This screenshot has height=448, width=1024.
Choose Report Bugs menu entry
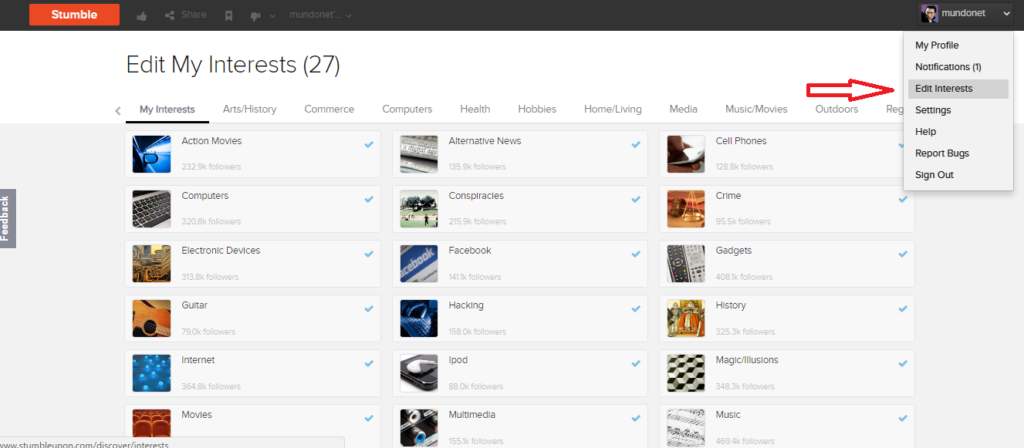click(x=942, y=153)
